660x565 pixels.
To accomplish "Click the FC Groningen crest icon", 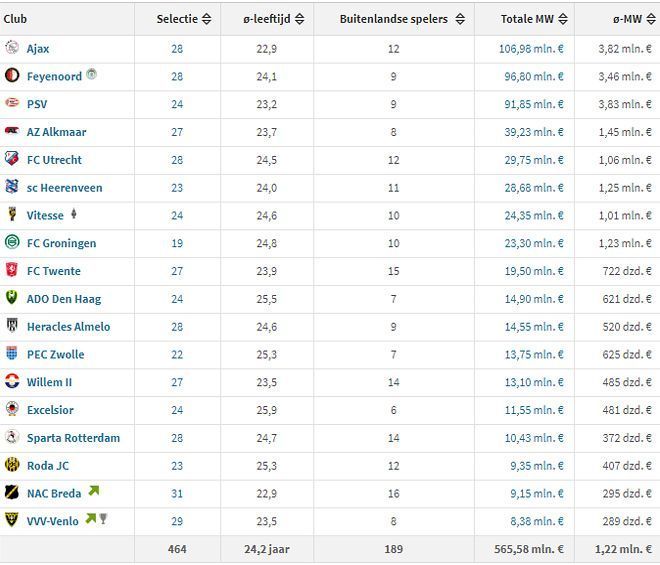I will pos(12,242).
